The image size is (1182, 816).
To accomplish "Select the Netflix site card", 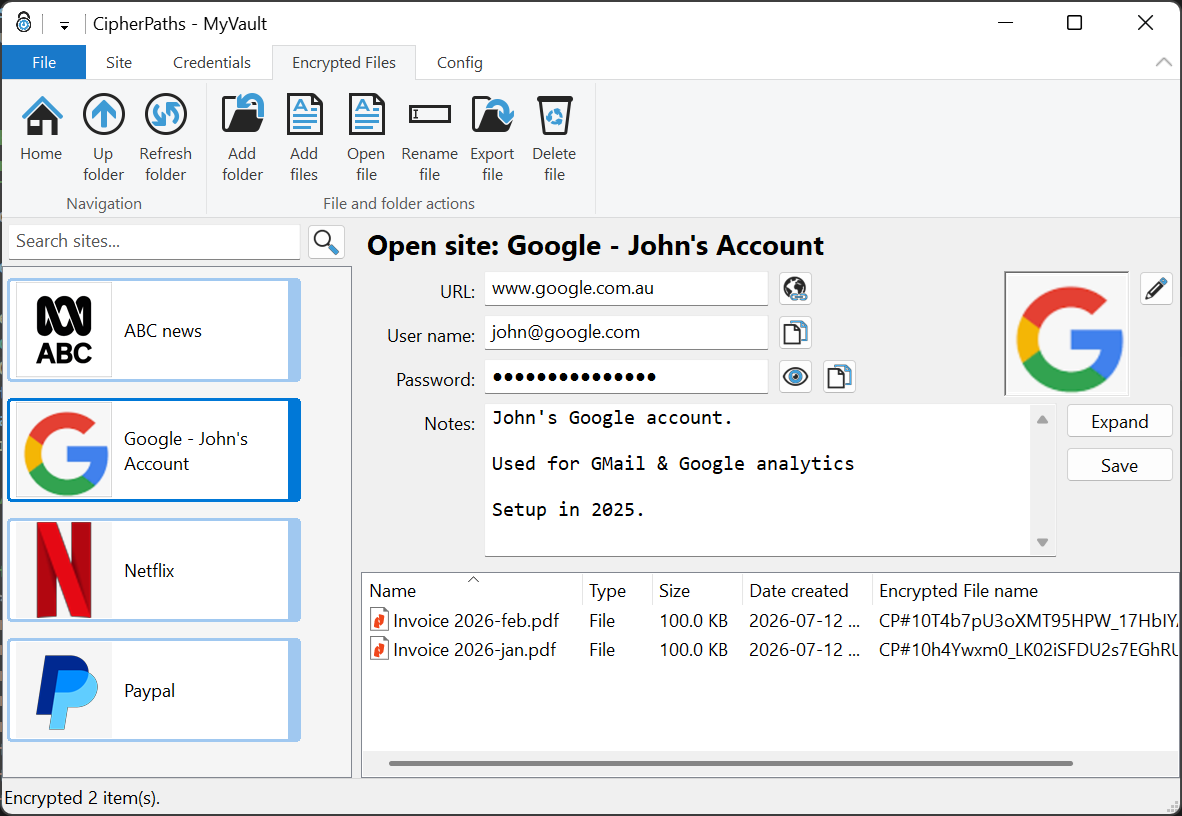I will [x=154, y=570].
